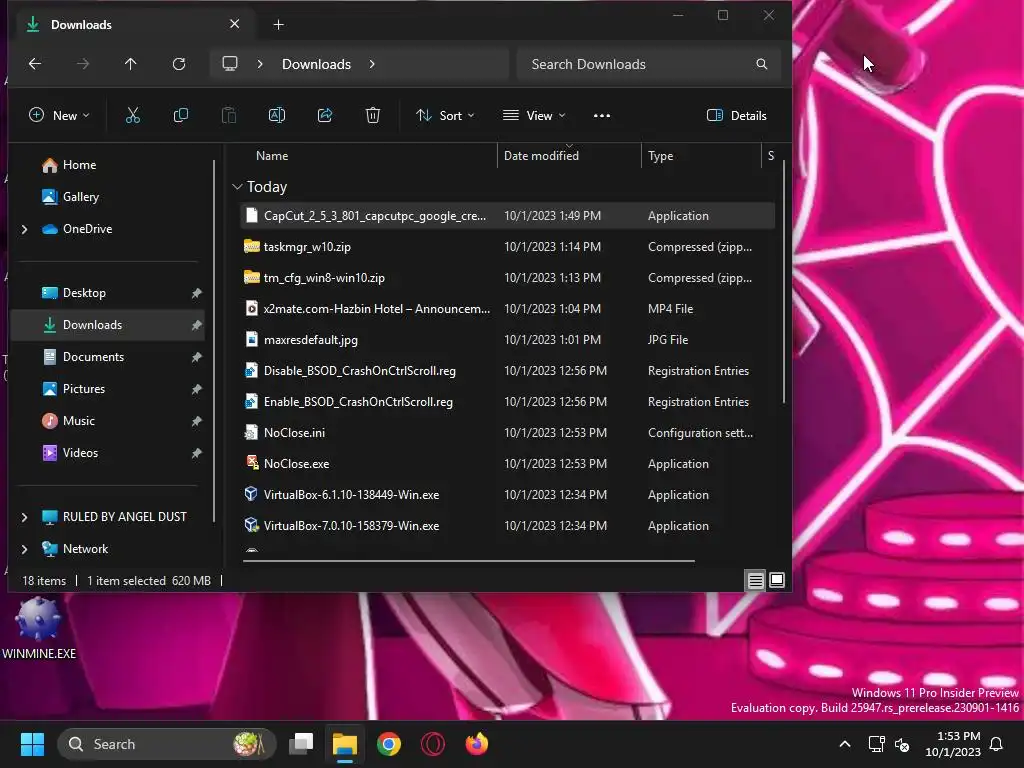Click the file list vertical scrollbar
The height and width of the screenshot is (768, 1024).
click(x=784, y=281)
